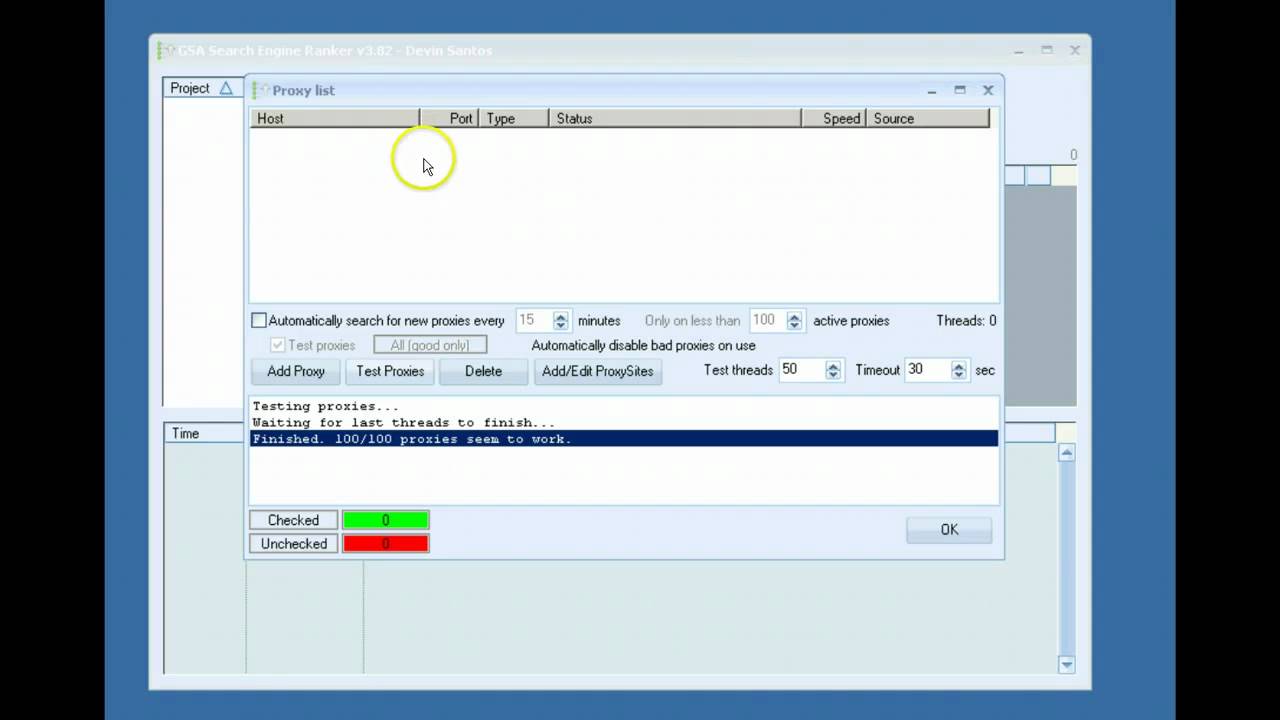Click the All (good only) button

(x=430, y=345)
